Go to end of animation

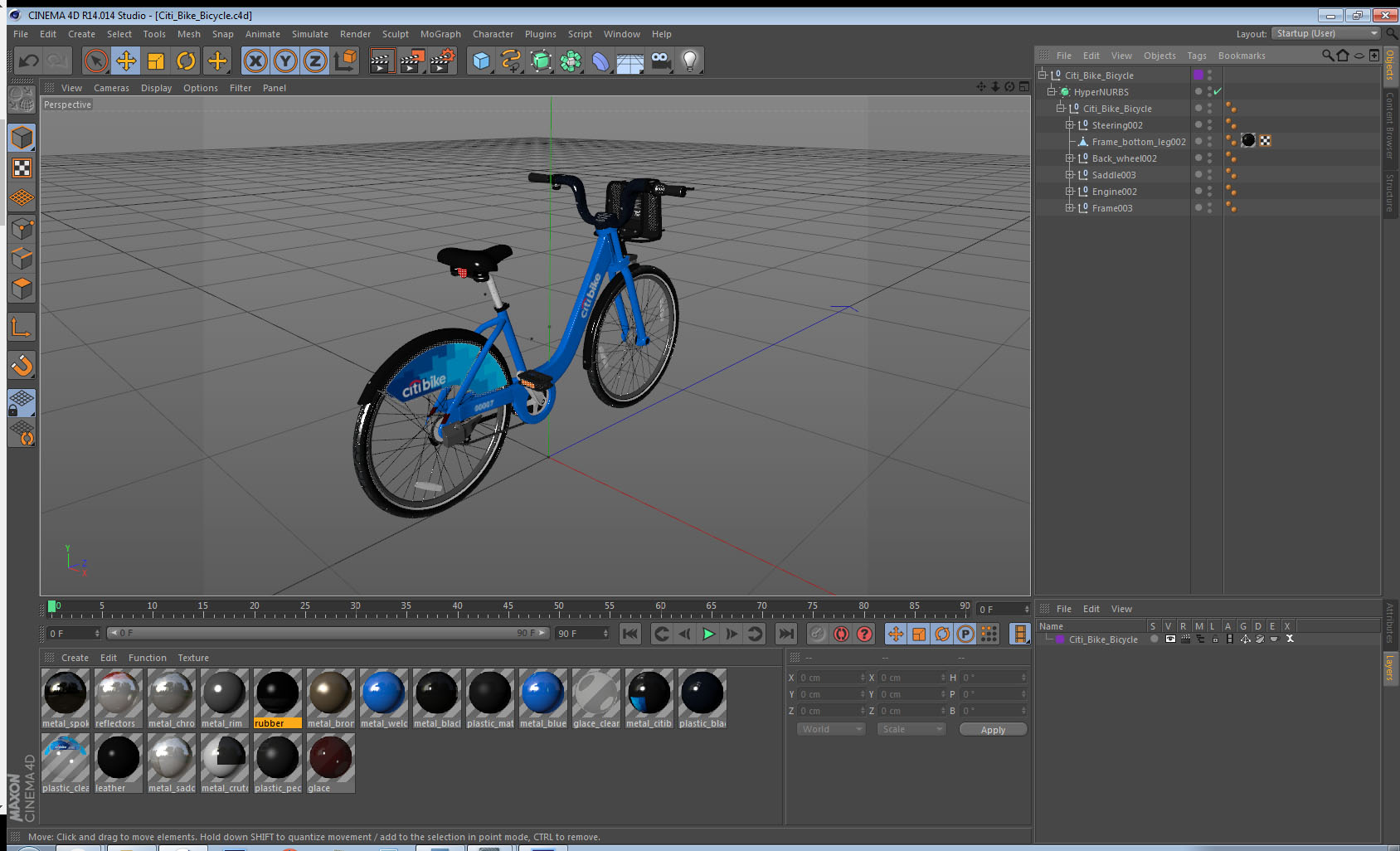coord(785,634)
